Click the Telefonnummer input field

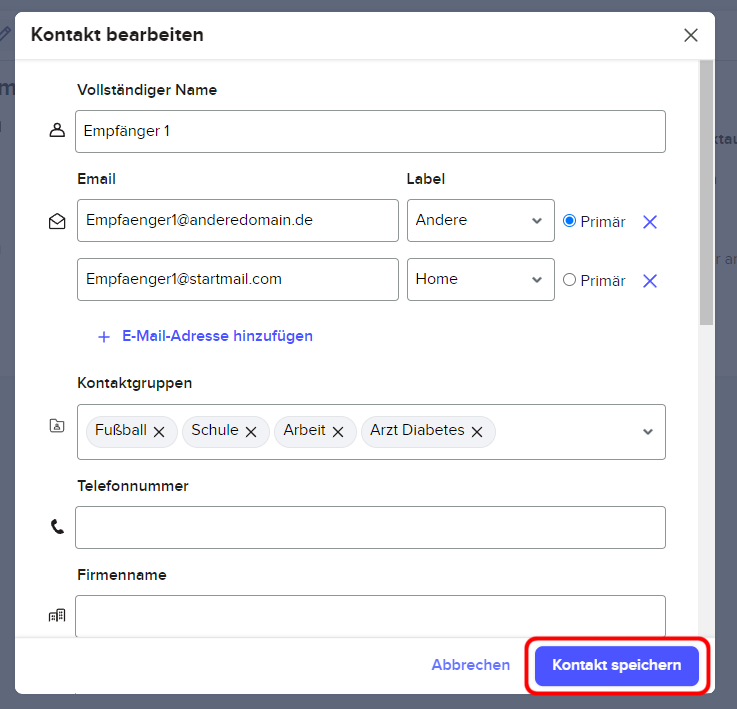click(x=370, y=528)
